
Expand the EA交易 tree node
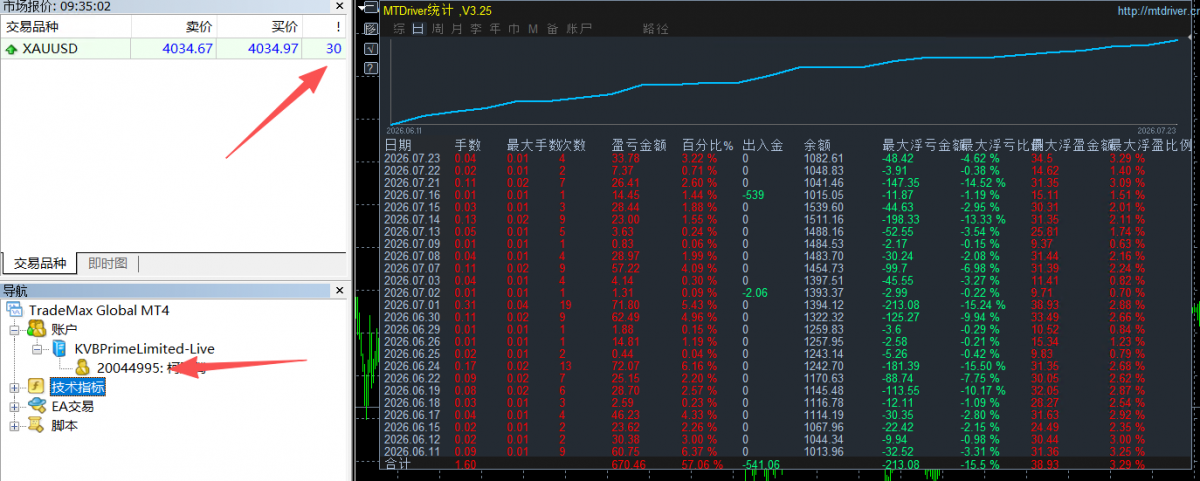pos(13,406)
